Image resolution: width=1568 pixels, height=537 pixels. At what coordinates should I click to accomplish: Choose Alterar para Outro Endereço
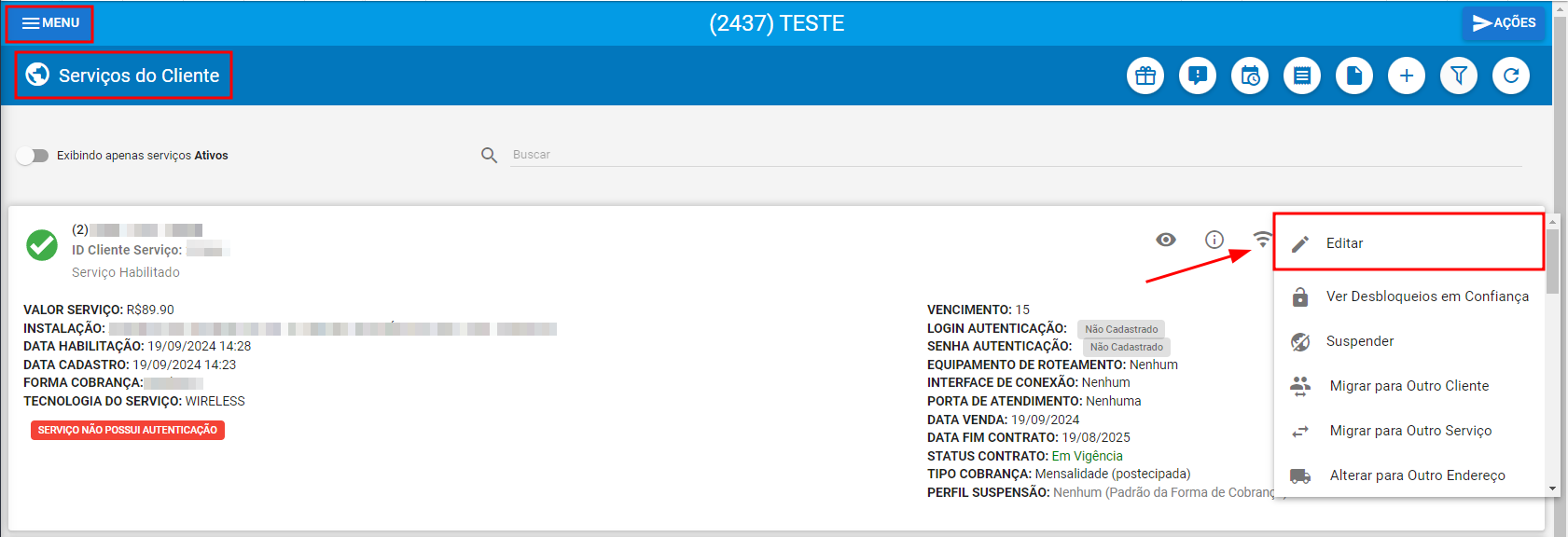[1408, 475]
